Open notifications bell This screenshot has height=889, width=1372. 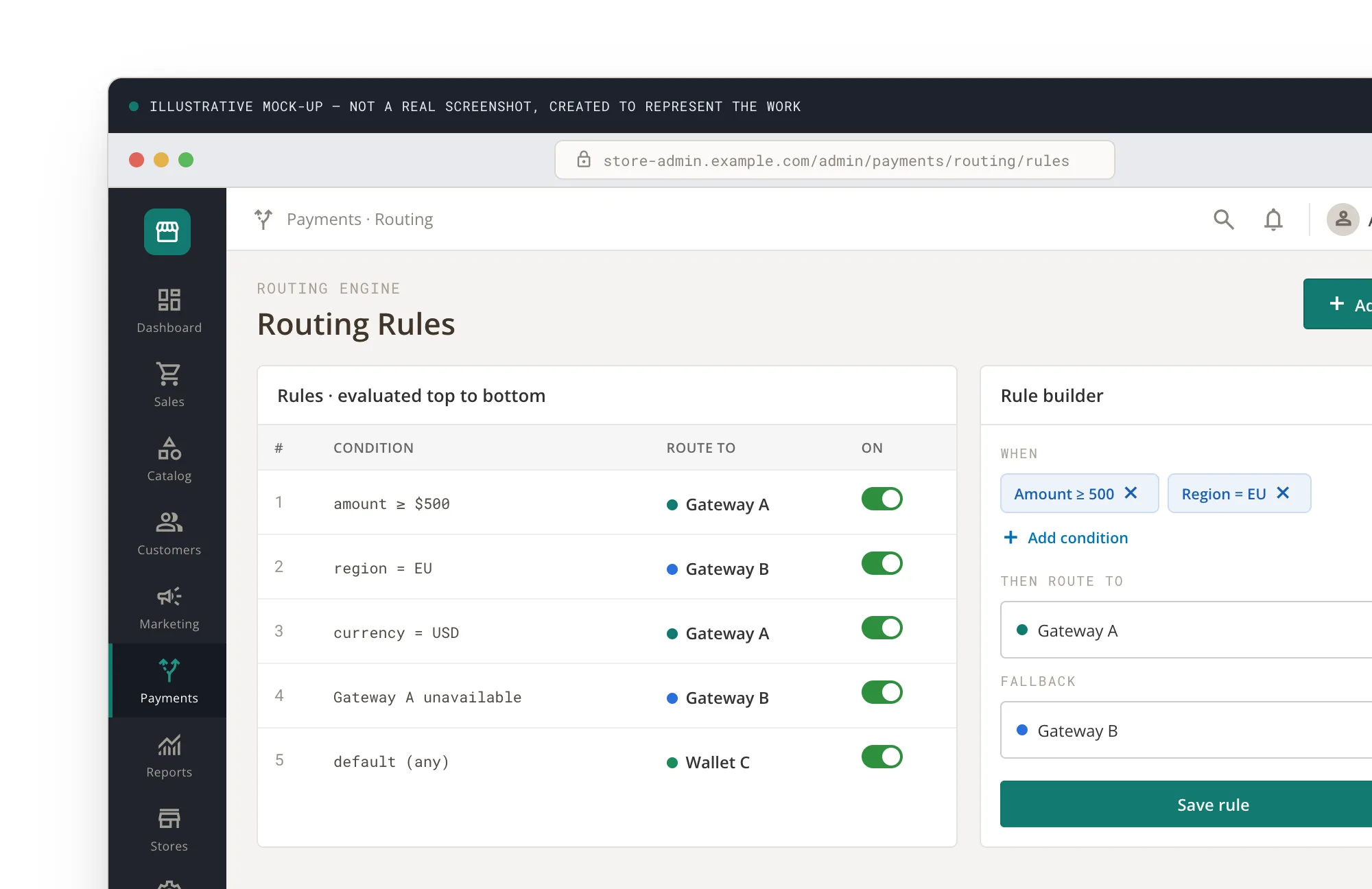[x=1273, y=220]
